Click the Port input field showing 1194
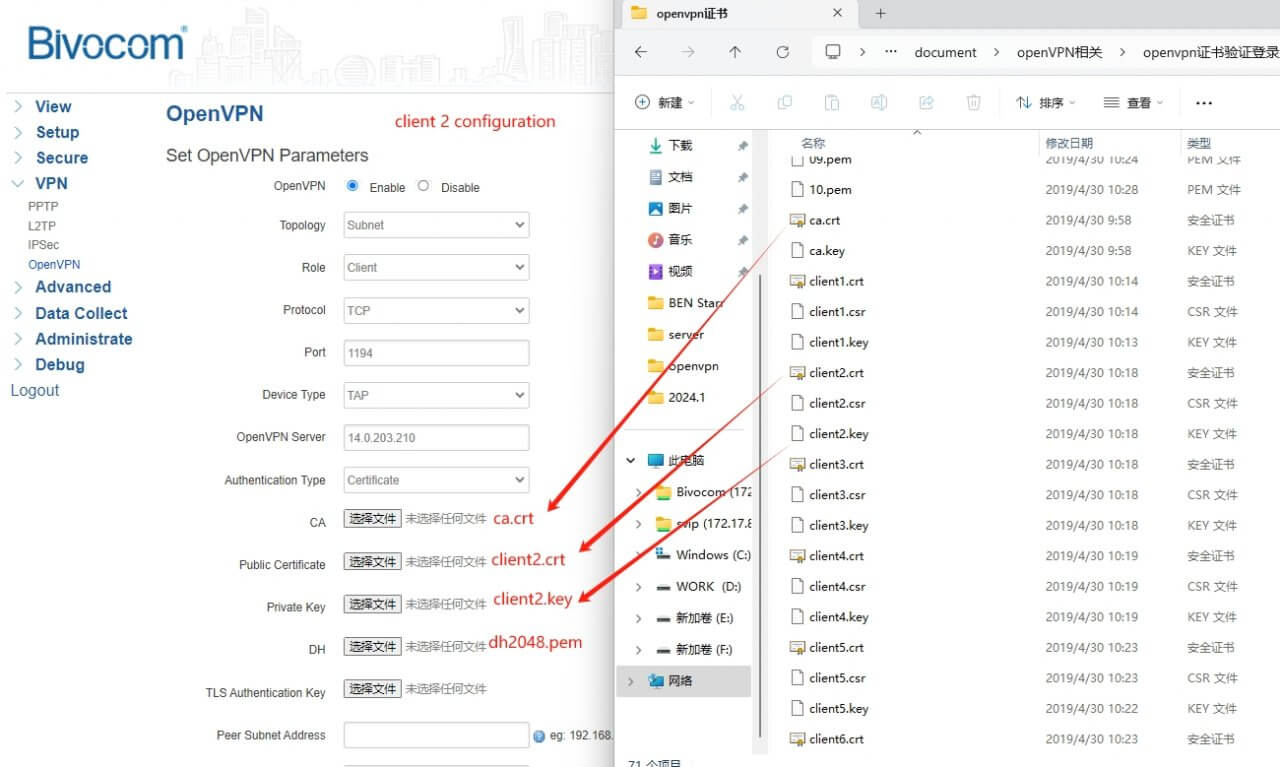Screen dimensions: 1280x767 (x=435, y=352)
